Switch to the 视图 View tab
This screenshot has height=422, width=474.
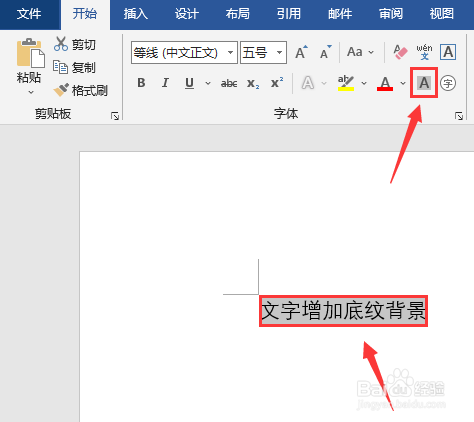(x=442, y=14)
